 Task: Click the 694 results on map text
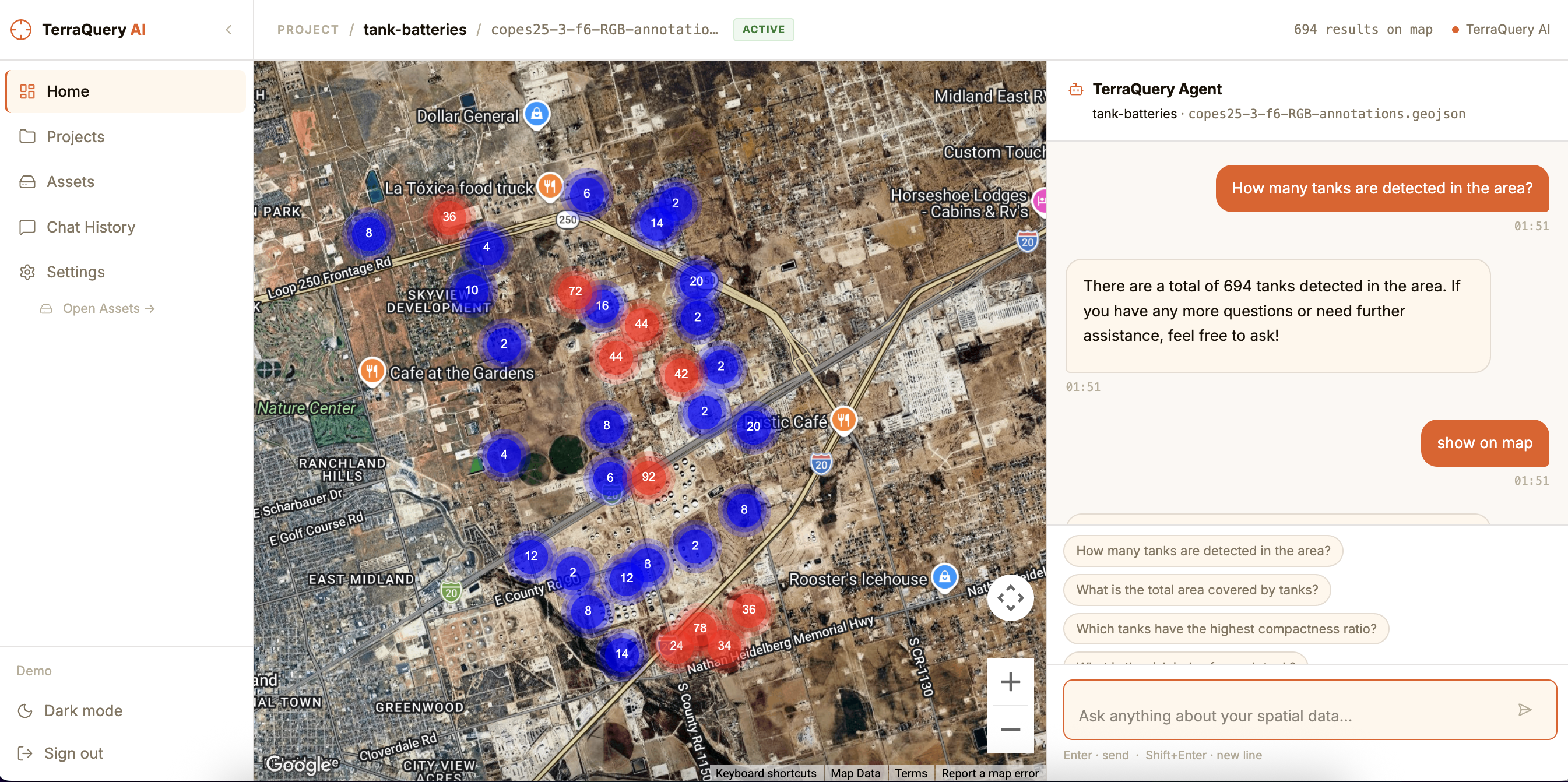[x=1363, y=29]
